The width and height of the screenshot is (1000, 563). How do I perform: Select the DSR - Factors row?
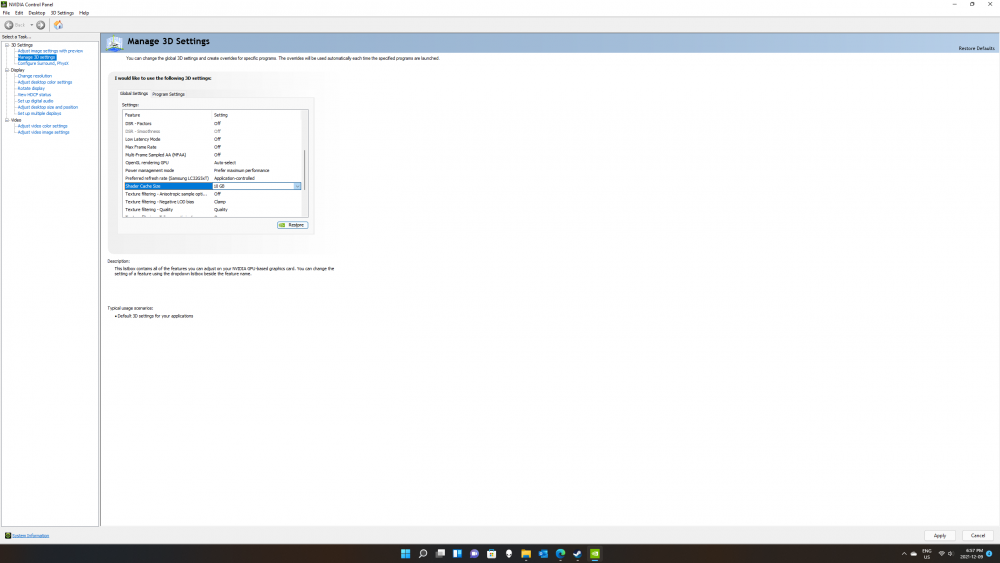tap(212, 124)
